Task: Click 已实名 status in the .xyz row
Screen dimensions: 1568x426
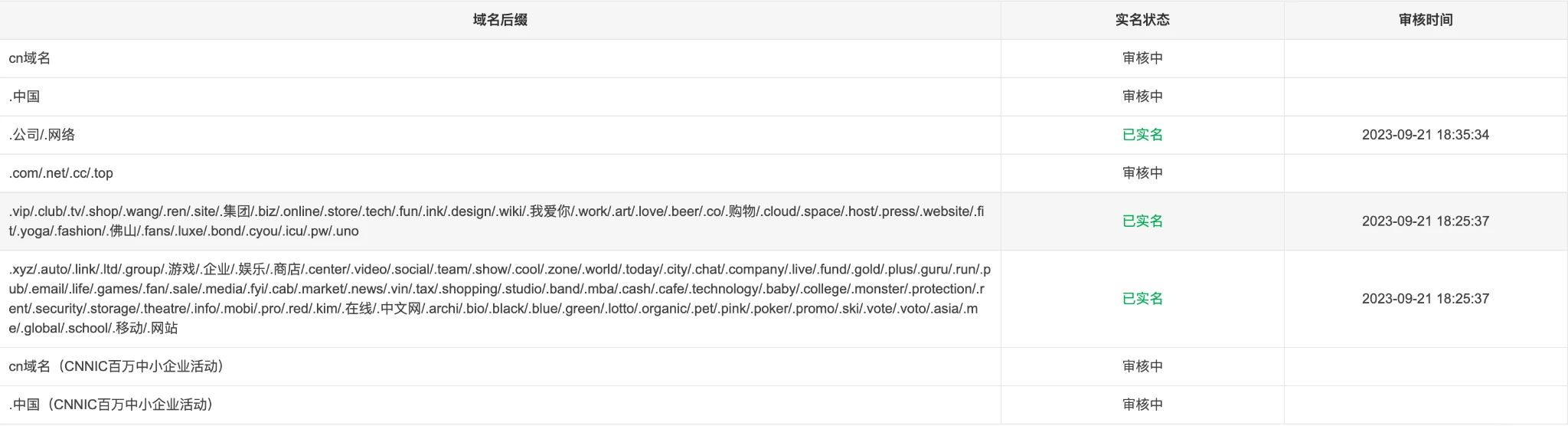Action: tap(1142, 299)
